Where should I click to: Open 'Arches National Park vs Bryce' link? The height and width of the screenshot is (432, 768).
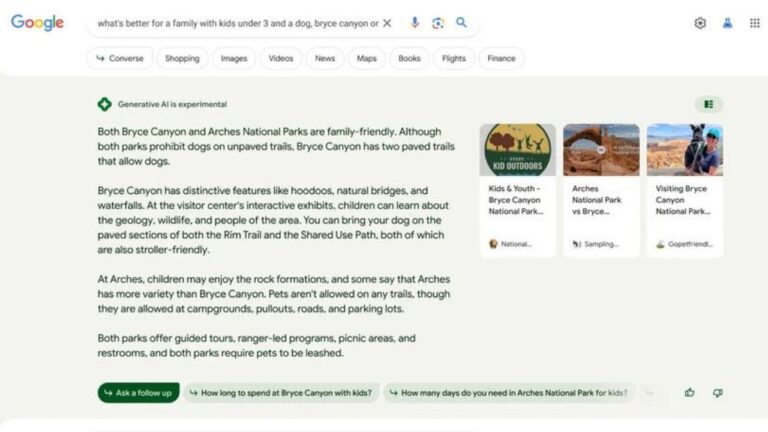click(596, 200)
